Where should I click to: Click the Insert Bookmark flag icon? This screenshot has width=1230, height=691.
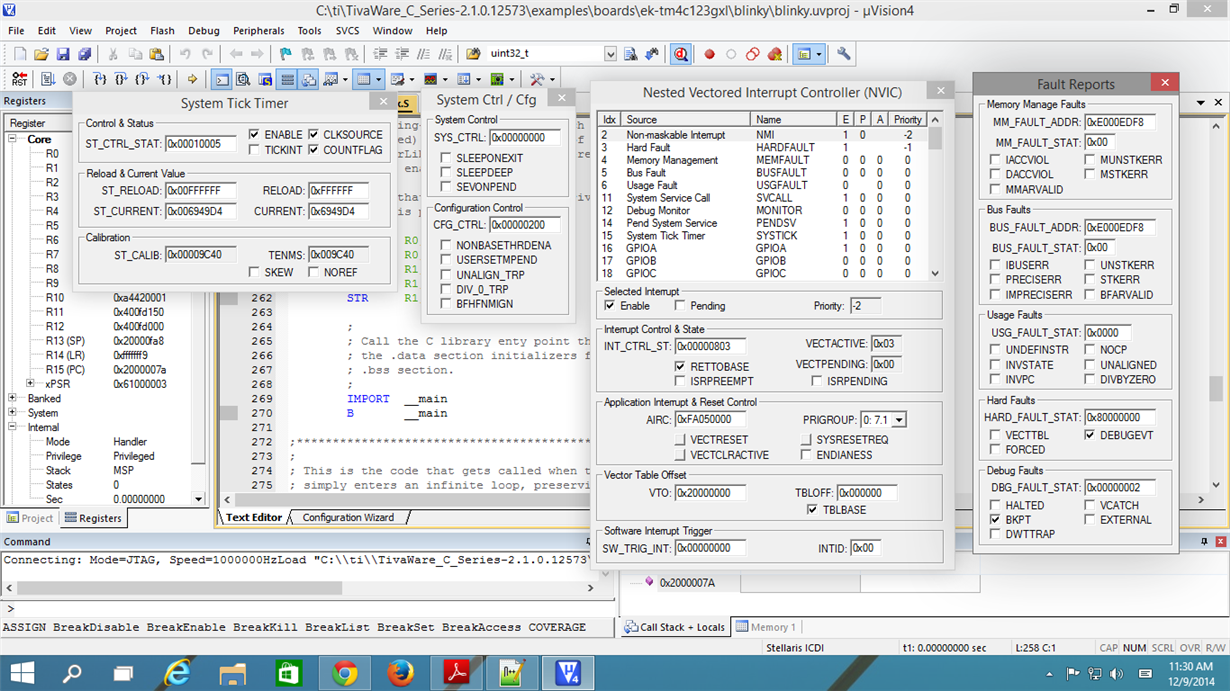pyautogui.click(x=286, y=54)
